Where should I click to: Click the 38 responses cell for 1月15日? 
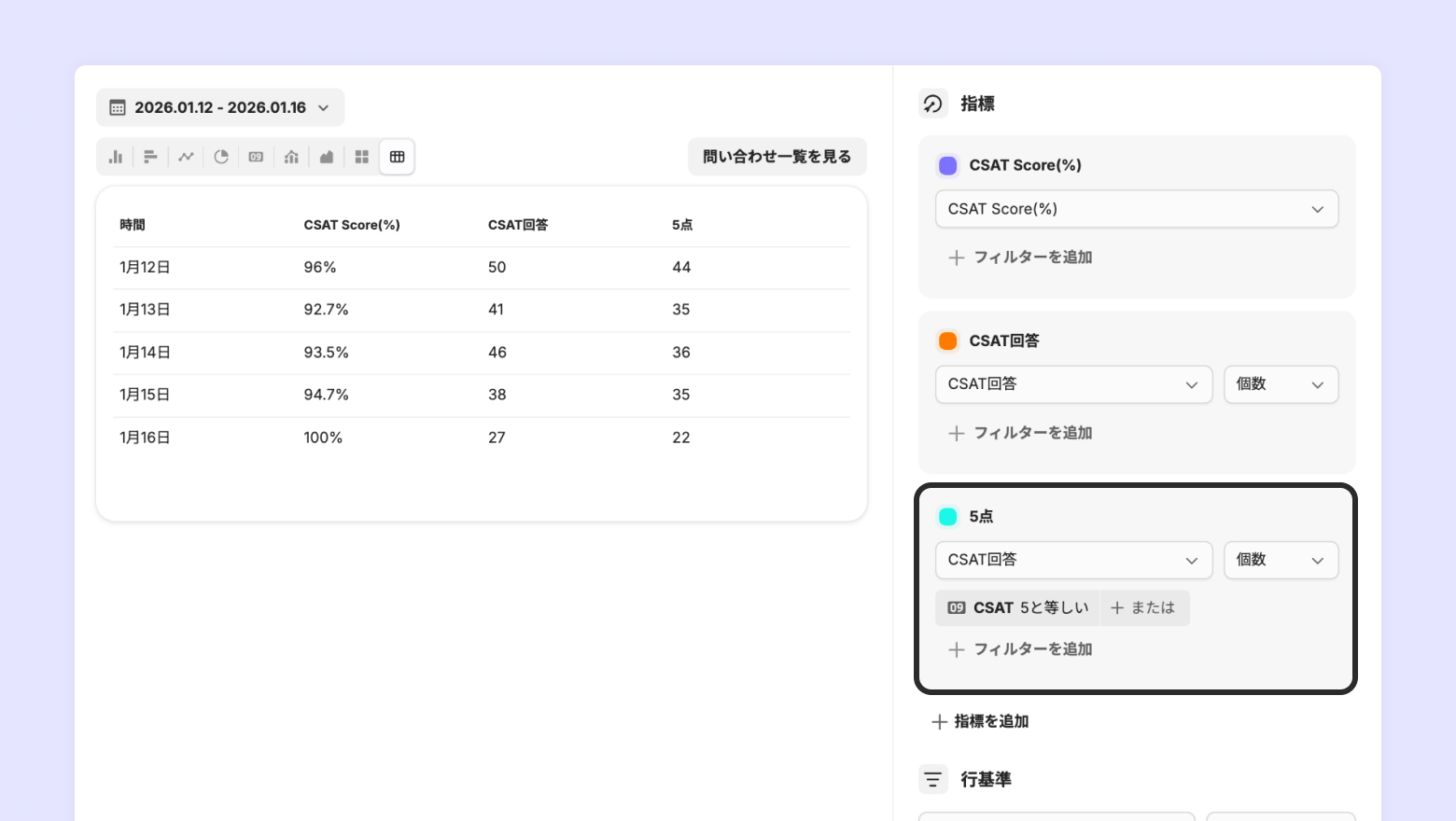coord(497,395)
